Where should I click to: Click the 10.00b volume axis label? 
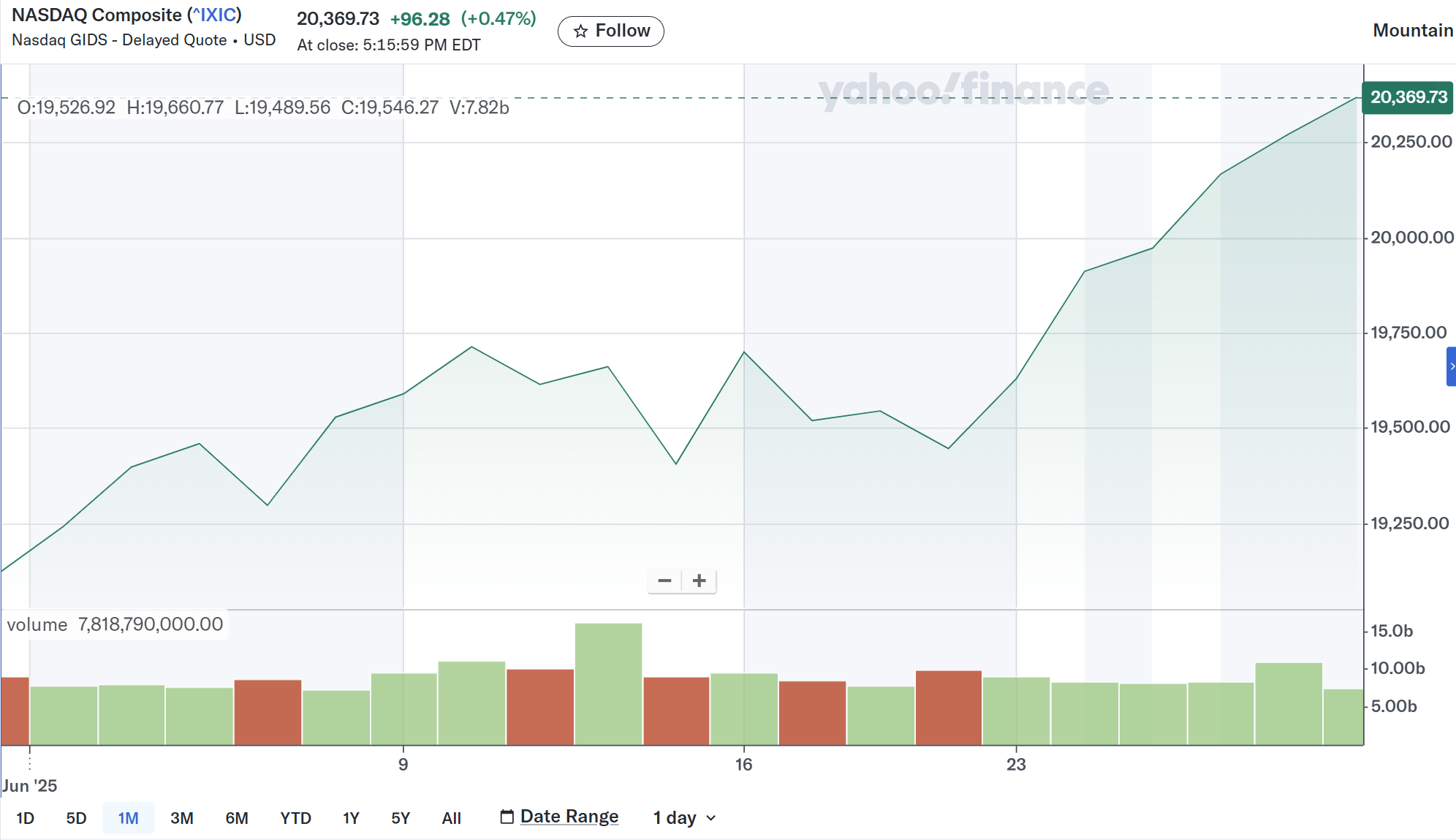point(1398,668)
